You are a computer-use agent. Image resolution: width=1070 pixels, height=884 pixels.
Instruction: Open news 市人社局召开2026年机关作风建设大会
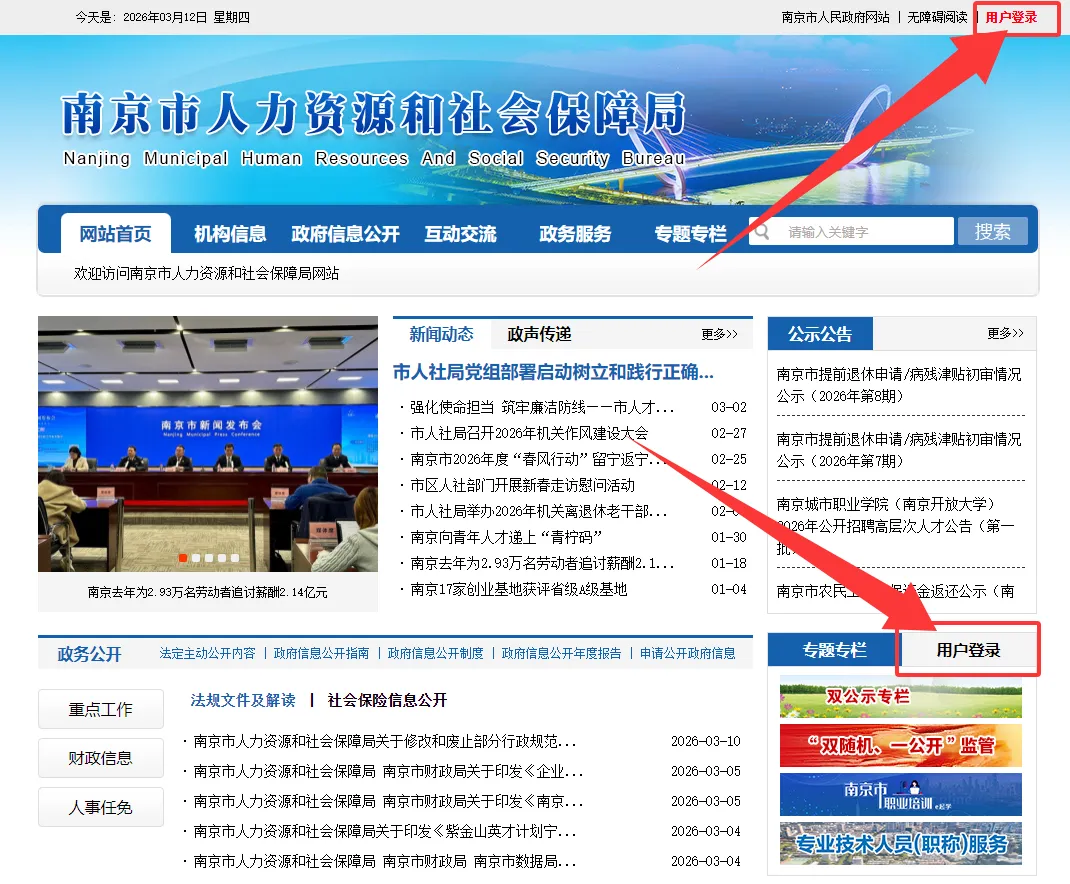point(529,433)
